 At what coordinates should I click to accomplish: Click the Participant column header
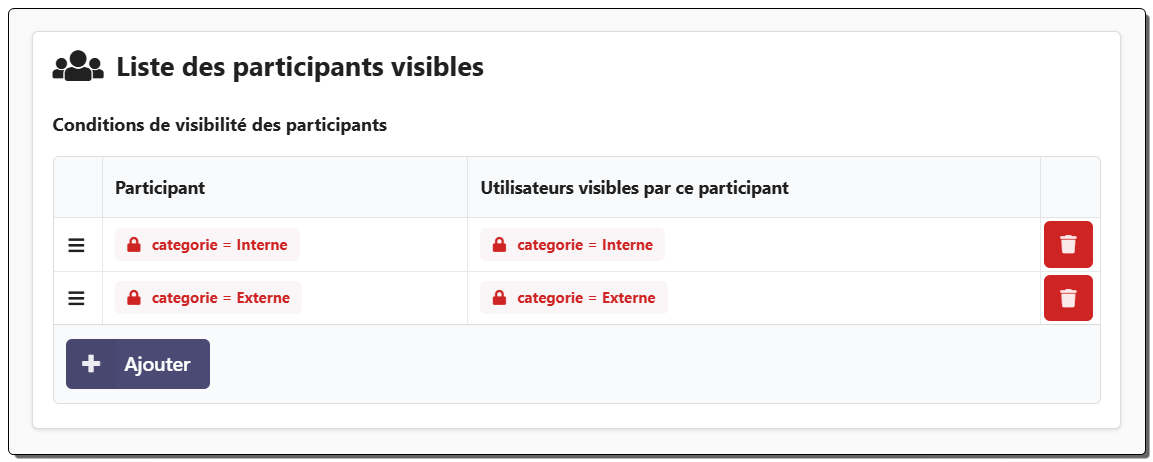[160, 188]
